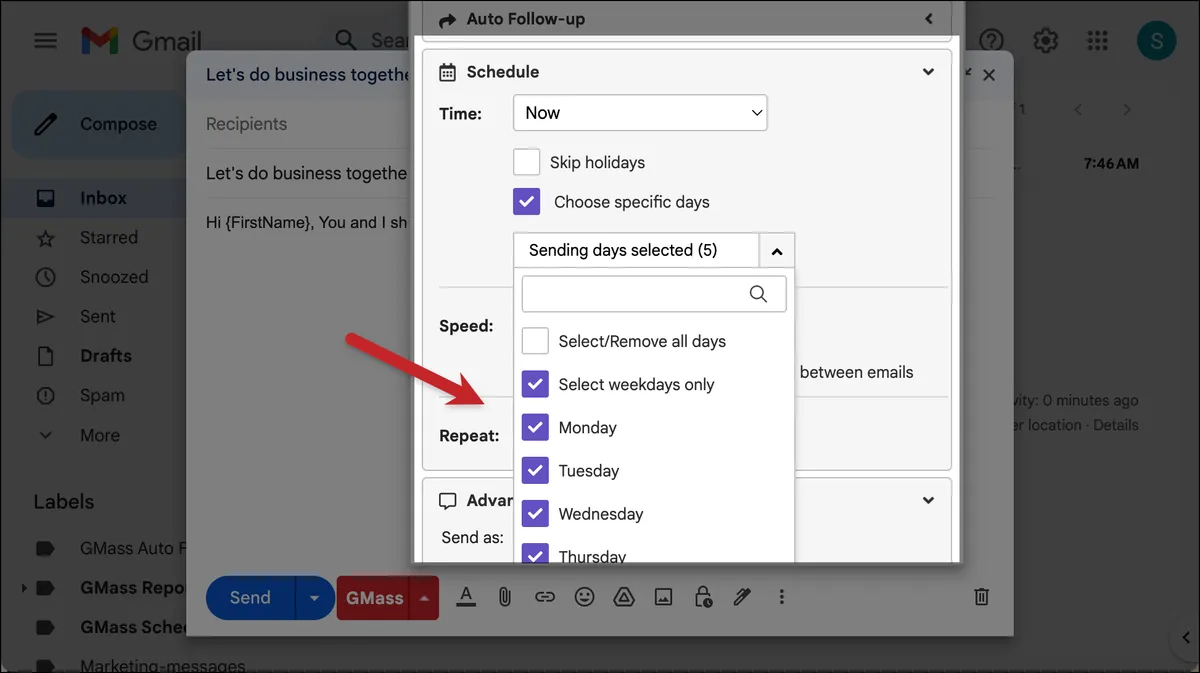Insert link in compose toolbar
Image resolution: width=1200 pixels, height=673 pixels.
coord(544,597)
